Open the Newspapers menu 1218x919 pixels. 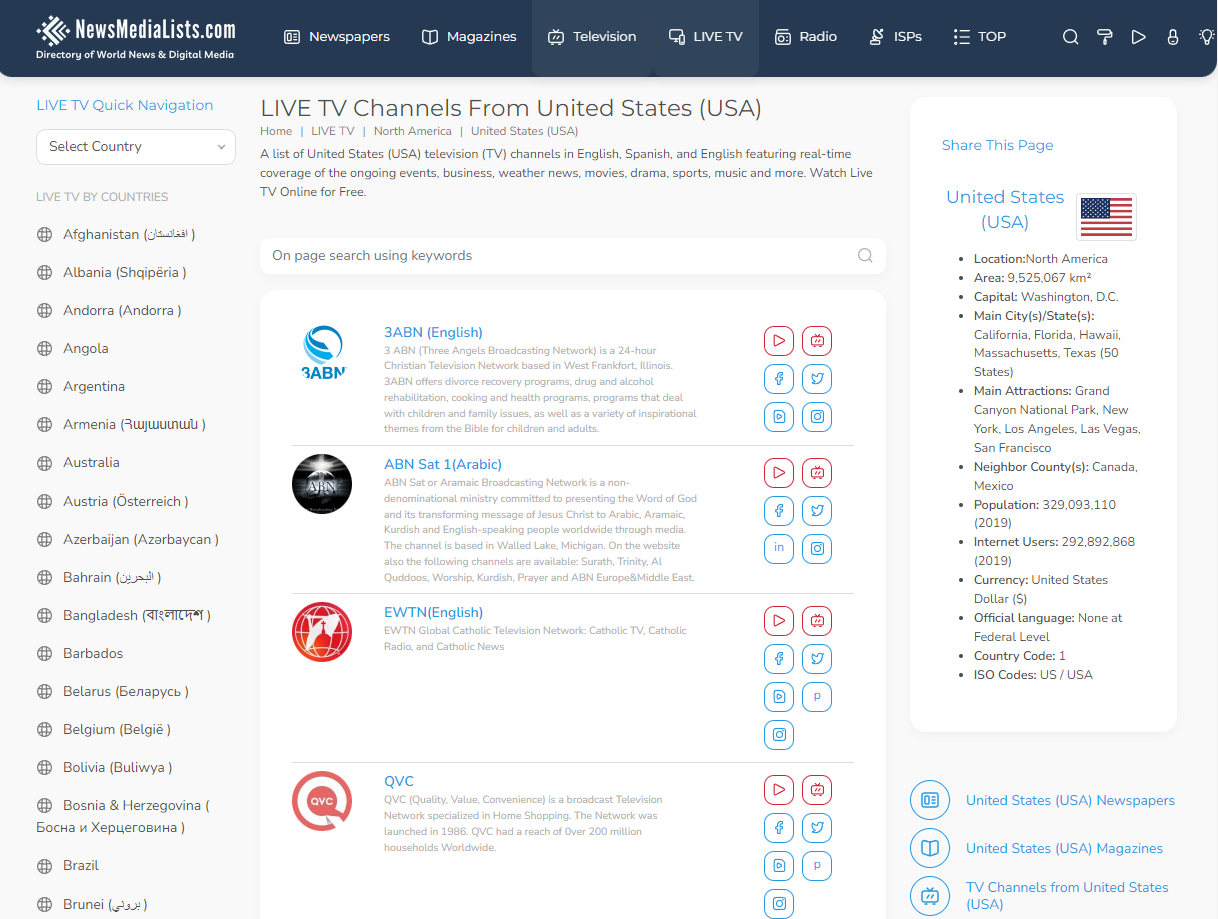tap(337, 37)
